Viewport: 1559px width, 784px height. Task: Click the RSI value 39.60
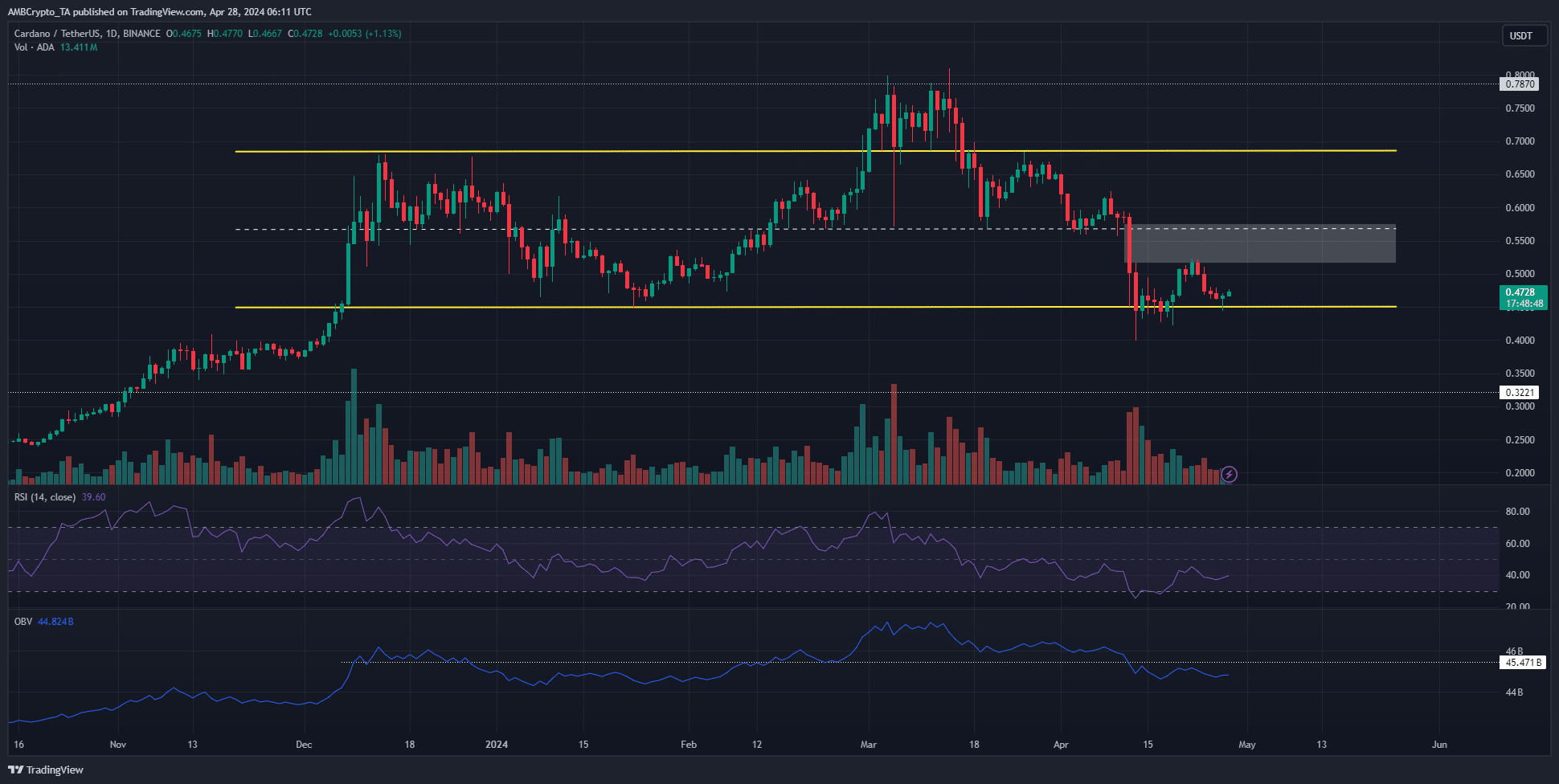93,497
